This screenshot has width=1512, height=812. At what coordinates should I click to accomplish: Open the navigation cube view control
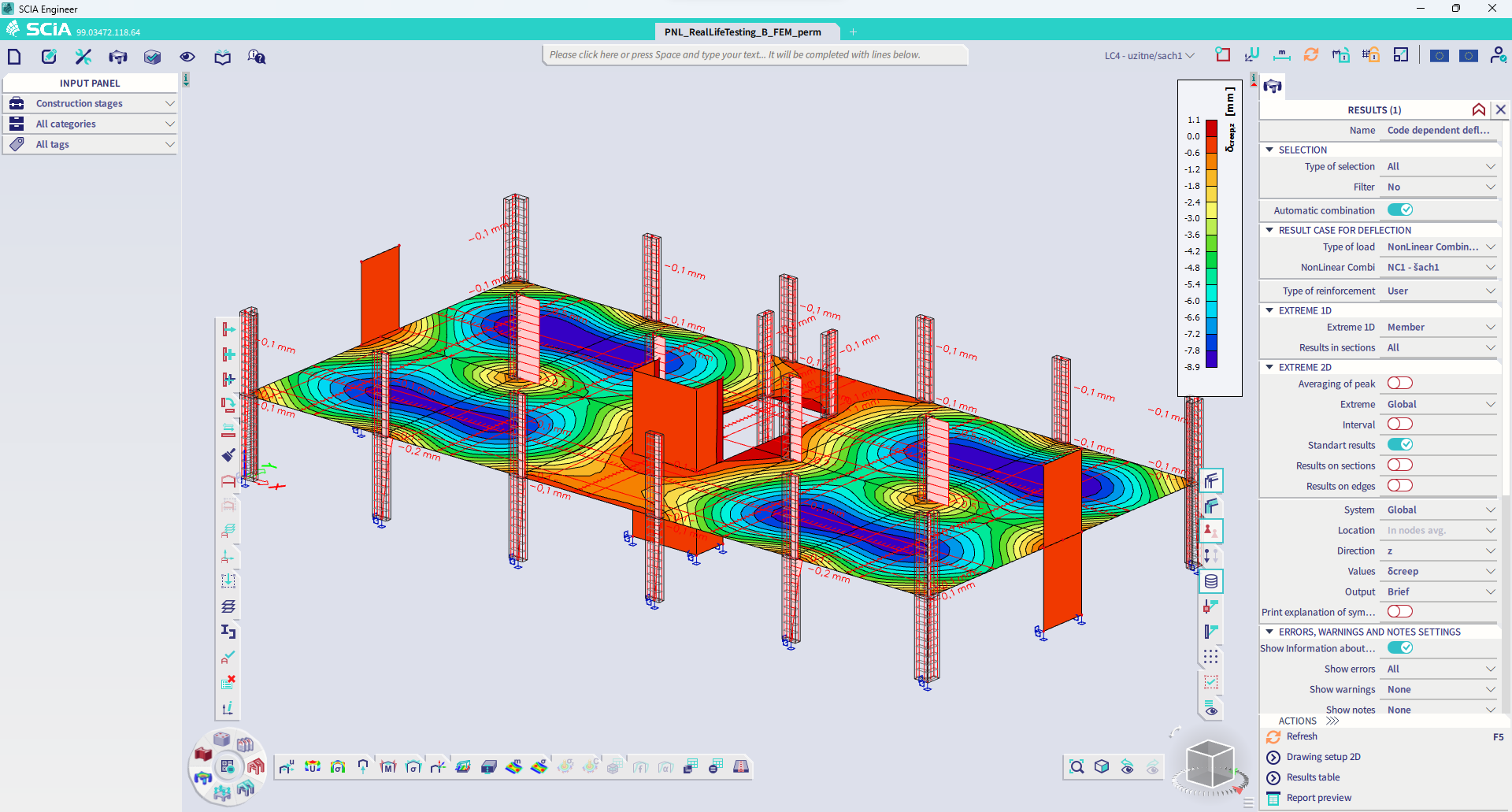point(1210,764)
